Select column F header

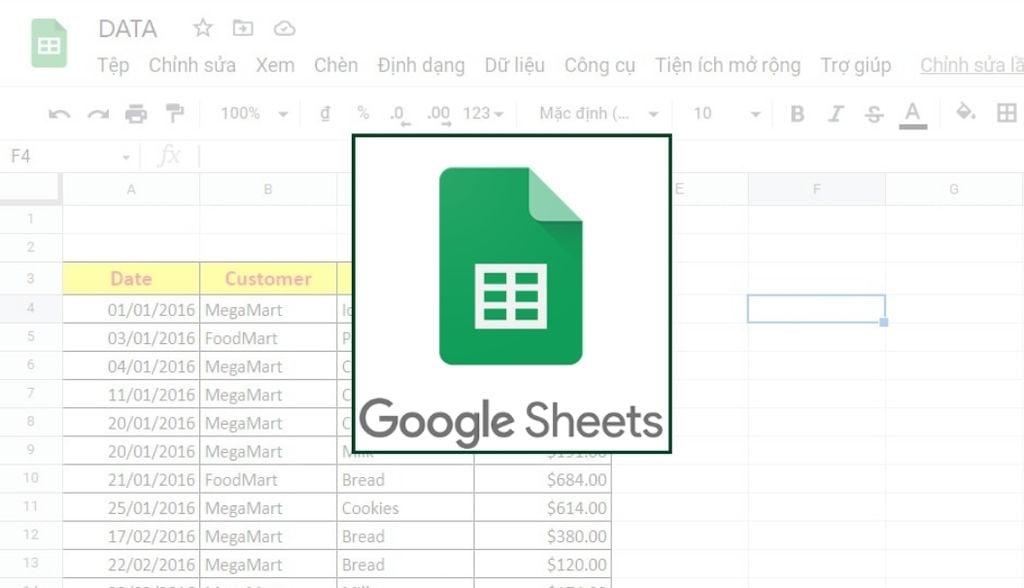click(816, 189)
